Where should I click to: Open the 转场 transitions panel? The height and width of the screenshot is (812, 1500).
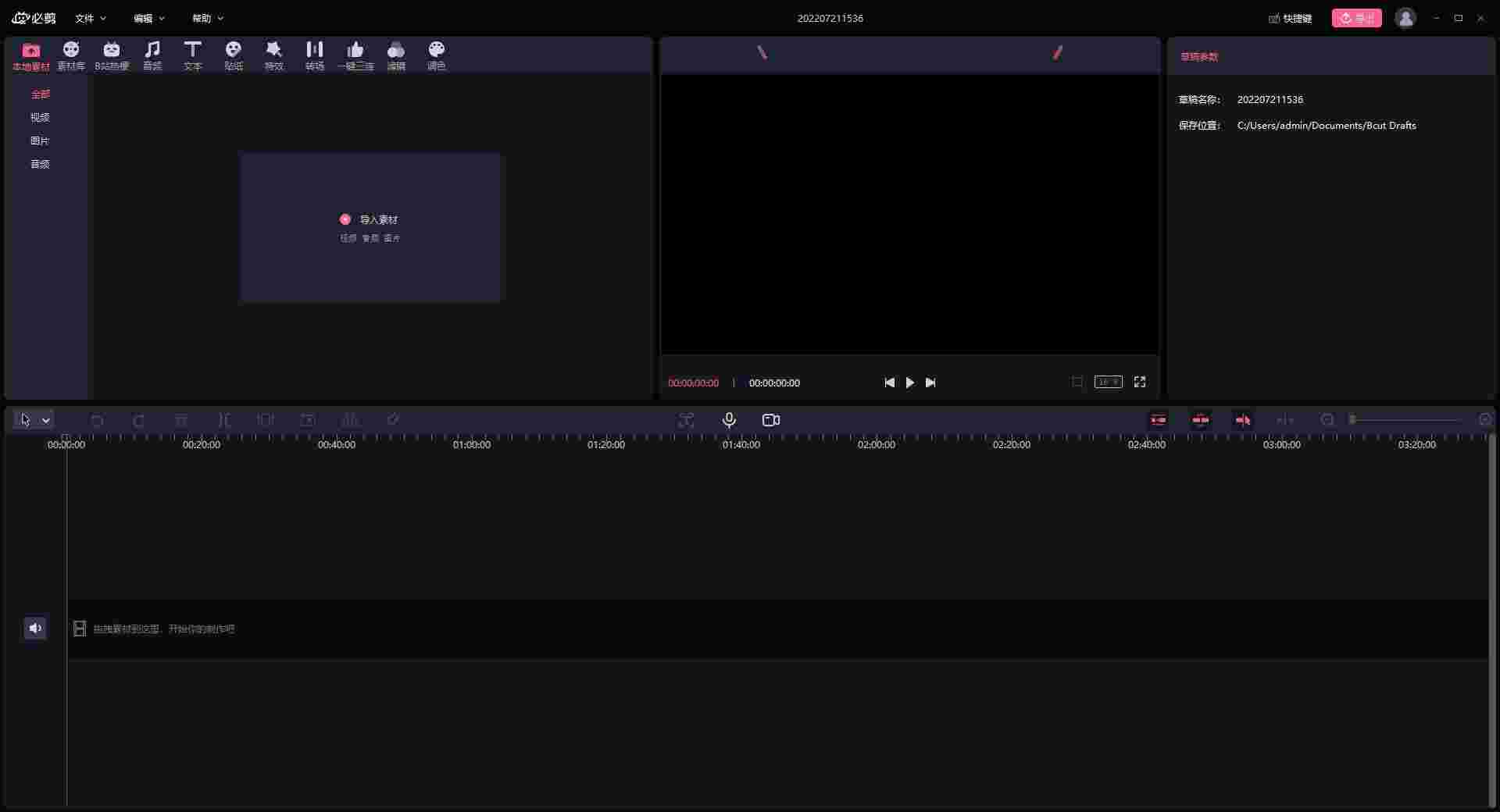point(315,56)
